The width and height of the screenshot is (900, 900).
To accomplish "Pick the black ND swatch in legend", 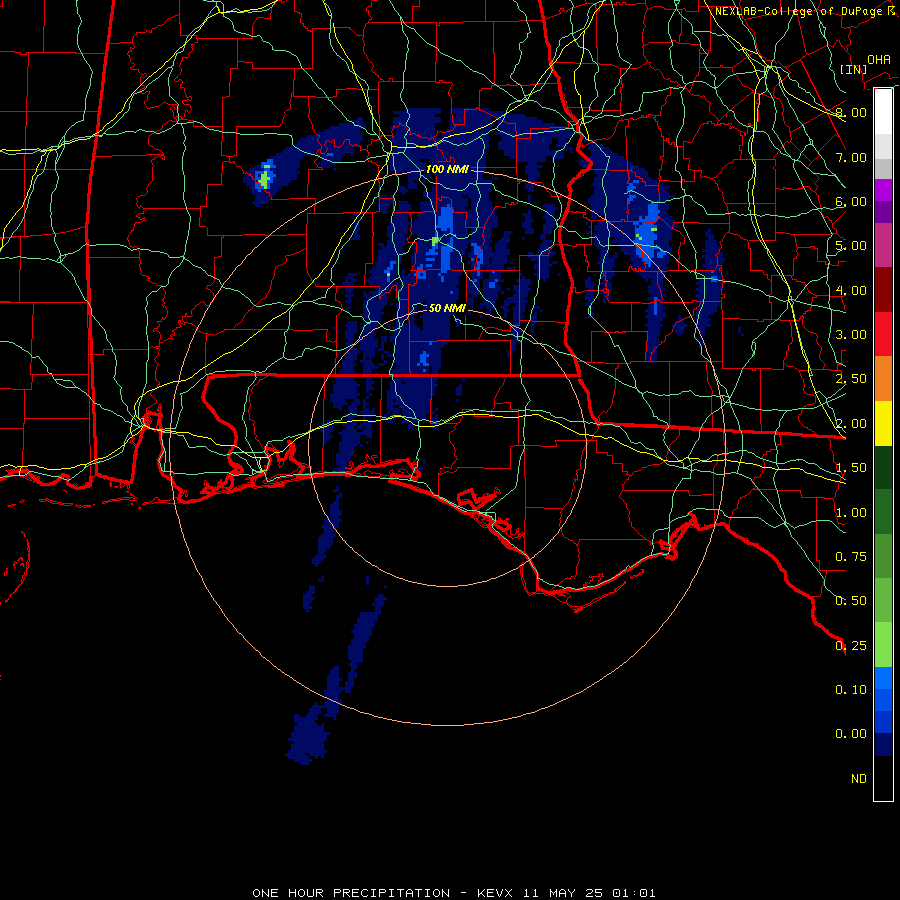I will pos(883,778).
